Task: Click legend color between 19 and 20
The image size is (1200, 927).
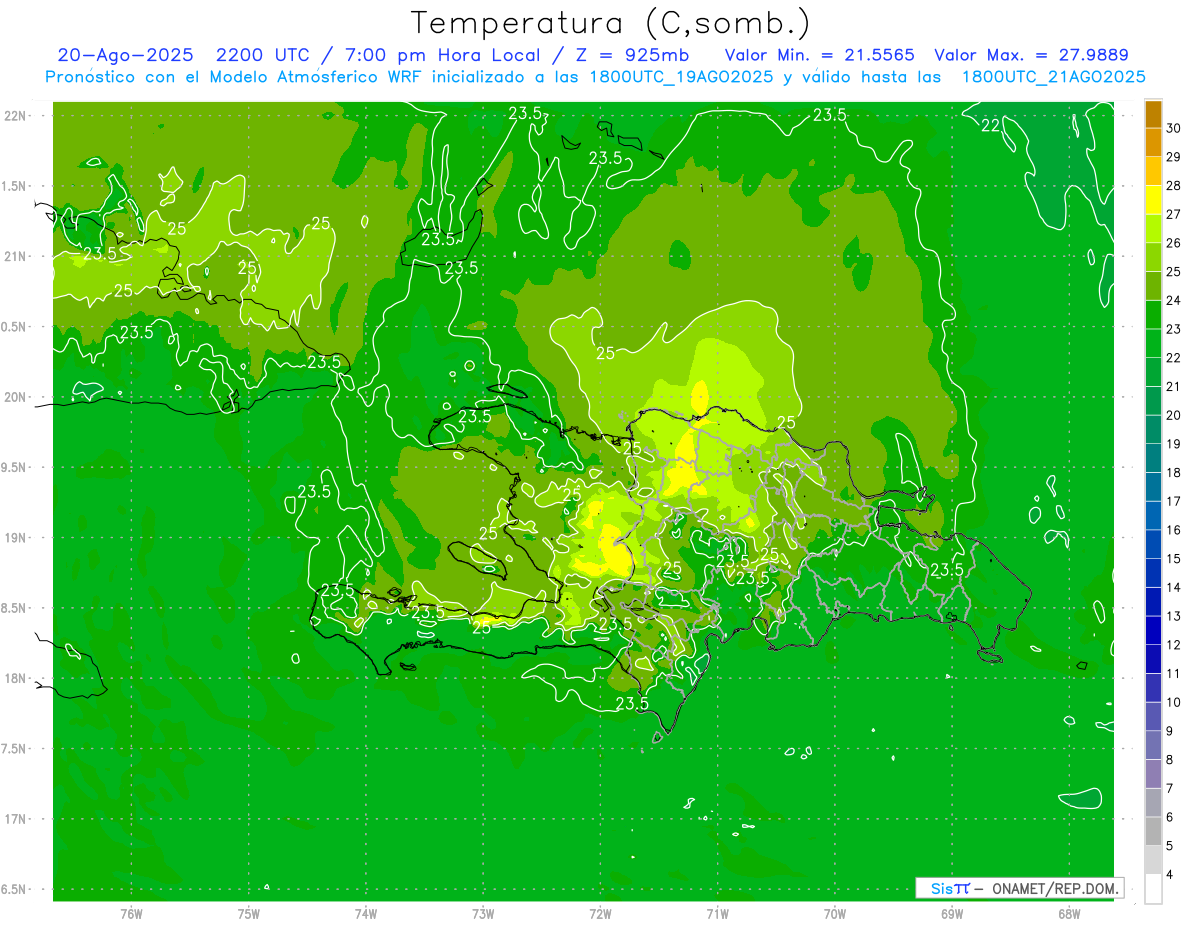Action: (1153, 429)
